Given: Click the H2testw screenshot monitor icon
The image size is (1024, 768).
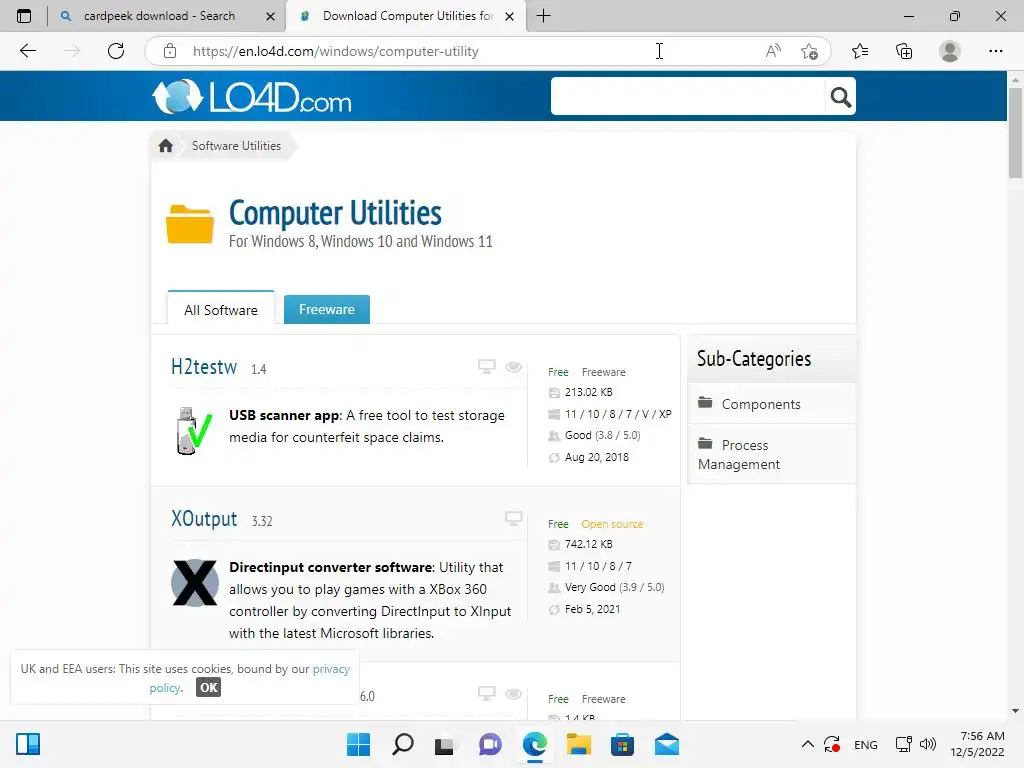Looking at the screenshot, I should coord(487,366).
